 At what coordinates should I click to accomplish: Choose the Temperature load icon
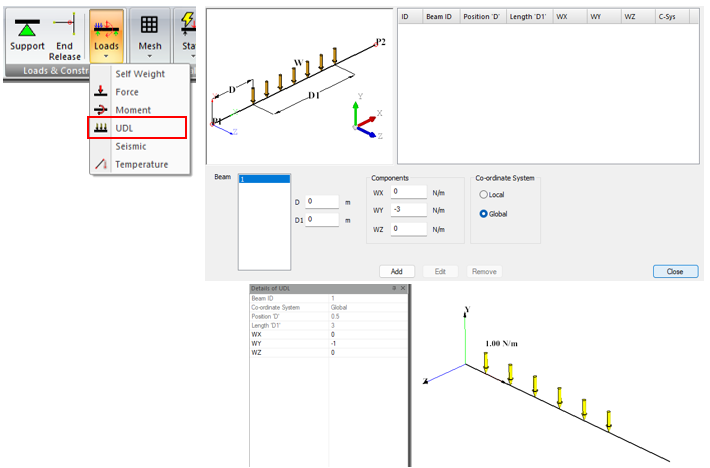(x=100, y=164)
